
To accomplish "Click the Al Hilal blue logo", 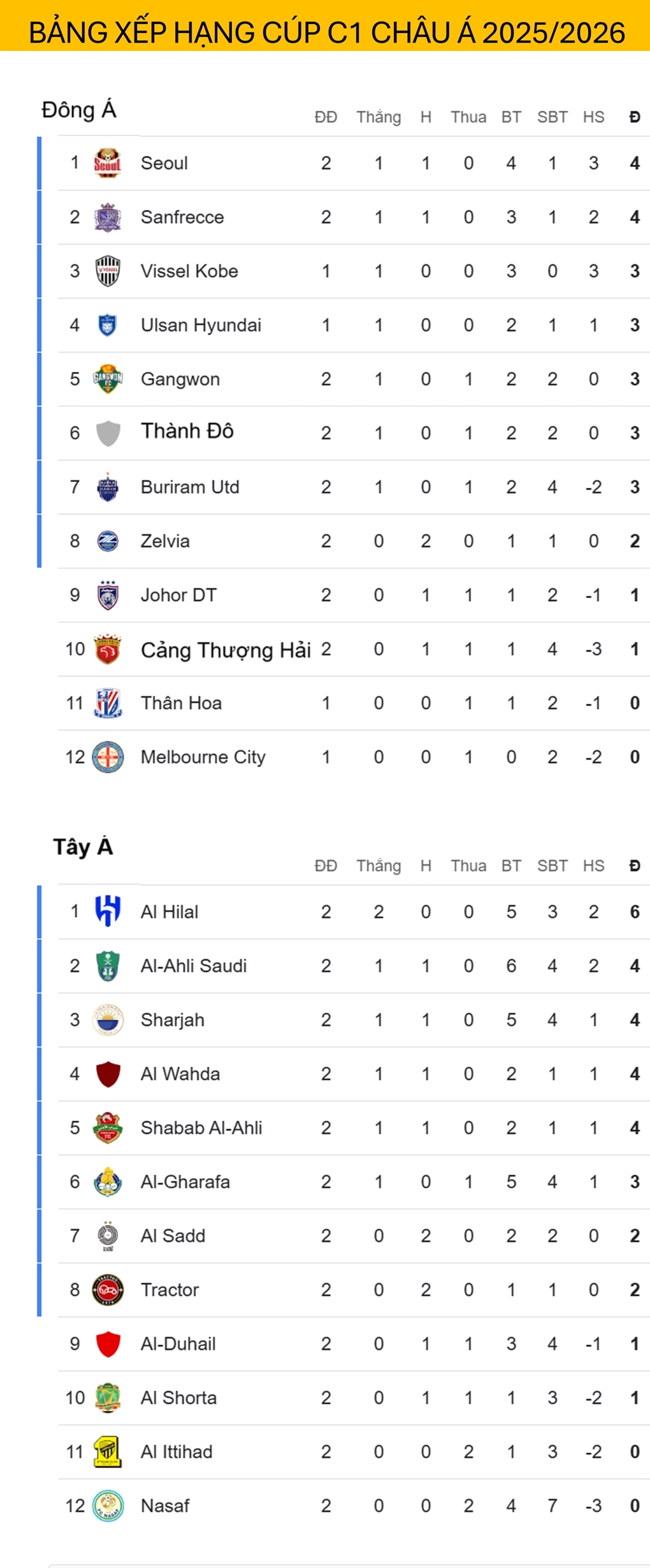I will 108,911.
